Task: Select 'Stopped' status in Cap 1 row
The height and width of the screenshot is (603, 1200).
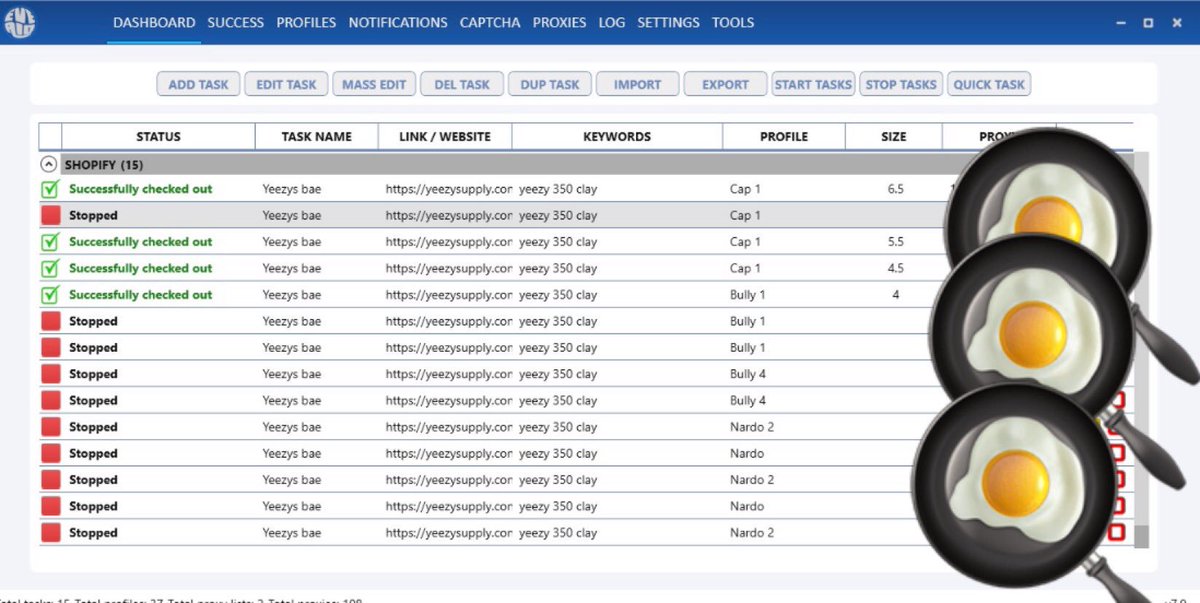Action: [93, 215]
